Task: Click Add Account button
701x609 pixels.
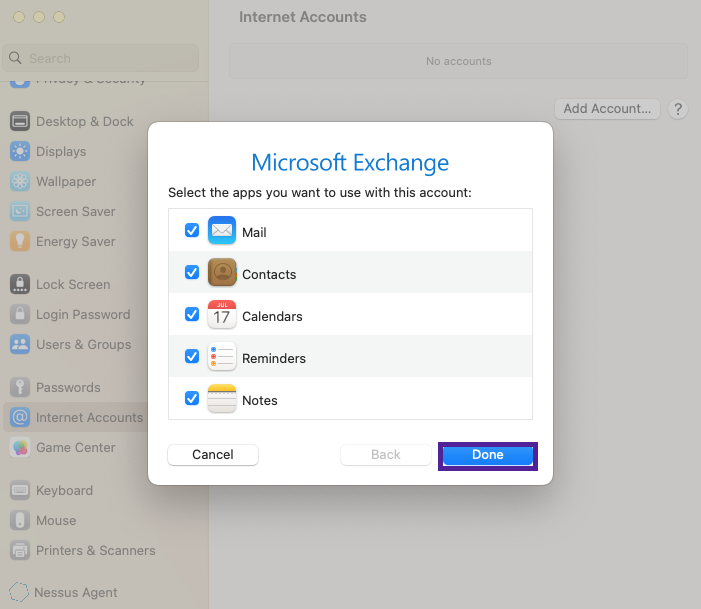Action: tap(607, 109)
